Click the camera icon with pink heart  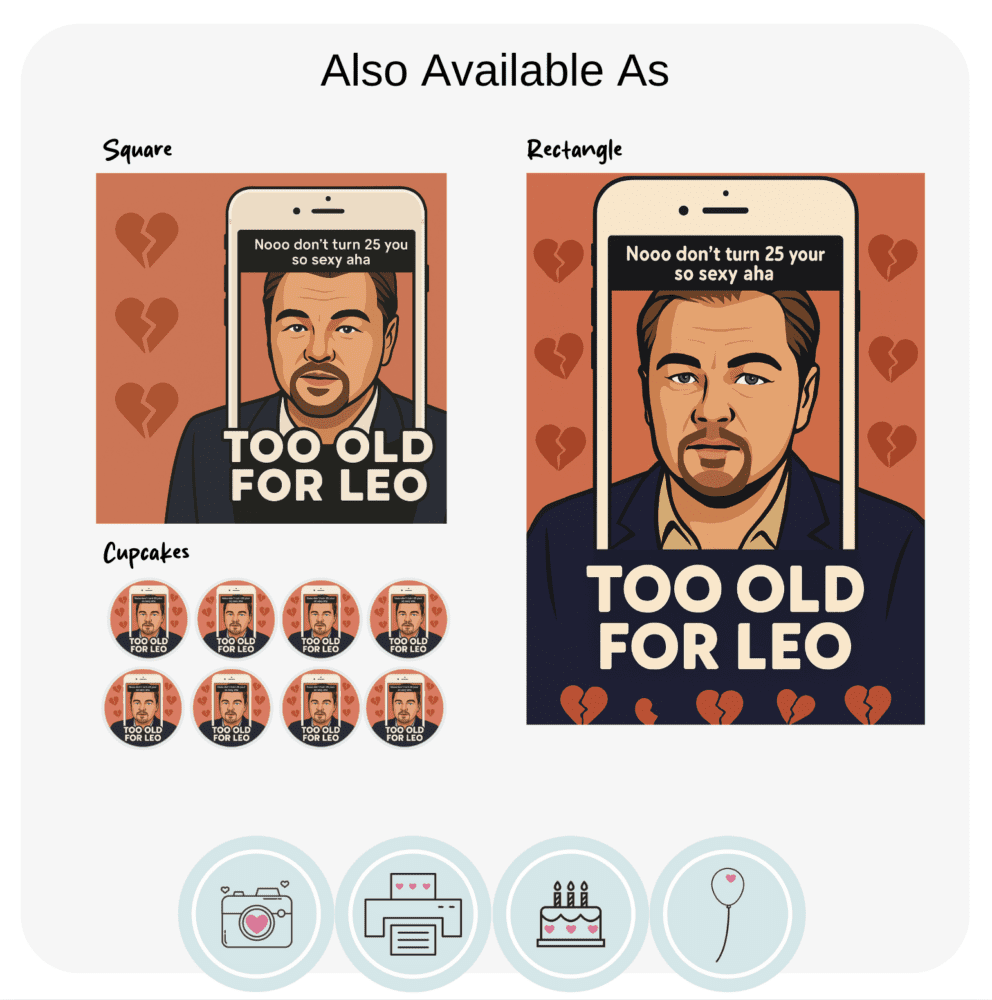tap(256, 914)
